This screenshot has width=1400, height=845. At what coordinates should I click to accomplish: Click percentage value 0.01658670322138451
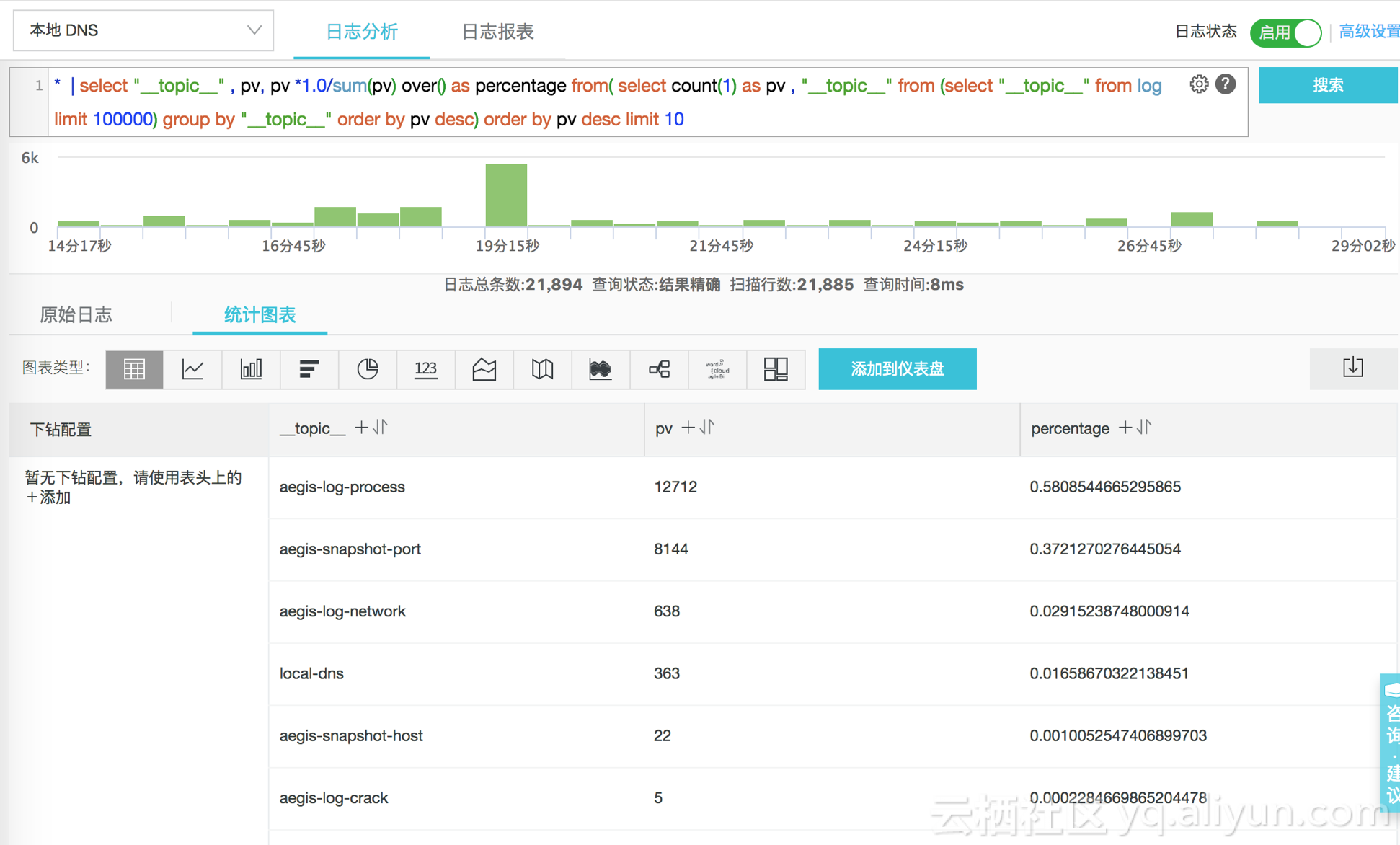(1109, 673)
